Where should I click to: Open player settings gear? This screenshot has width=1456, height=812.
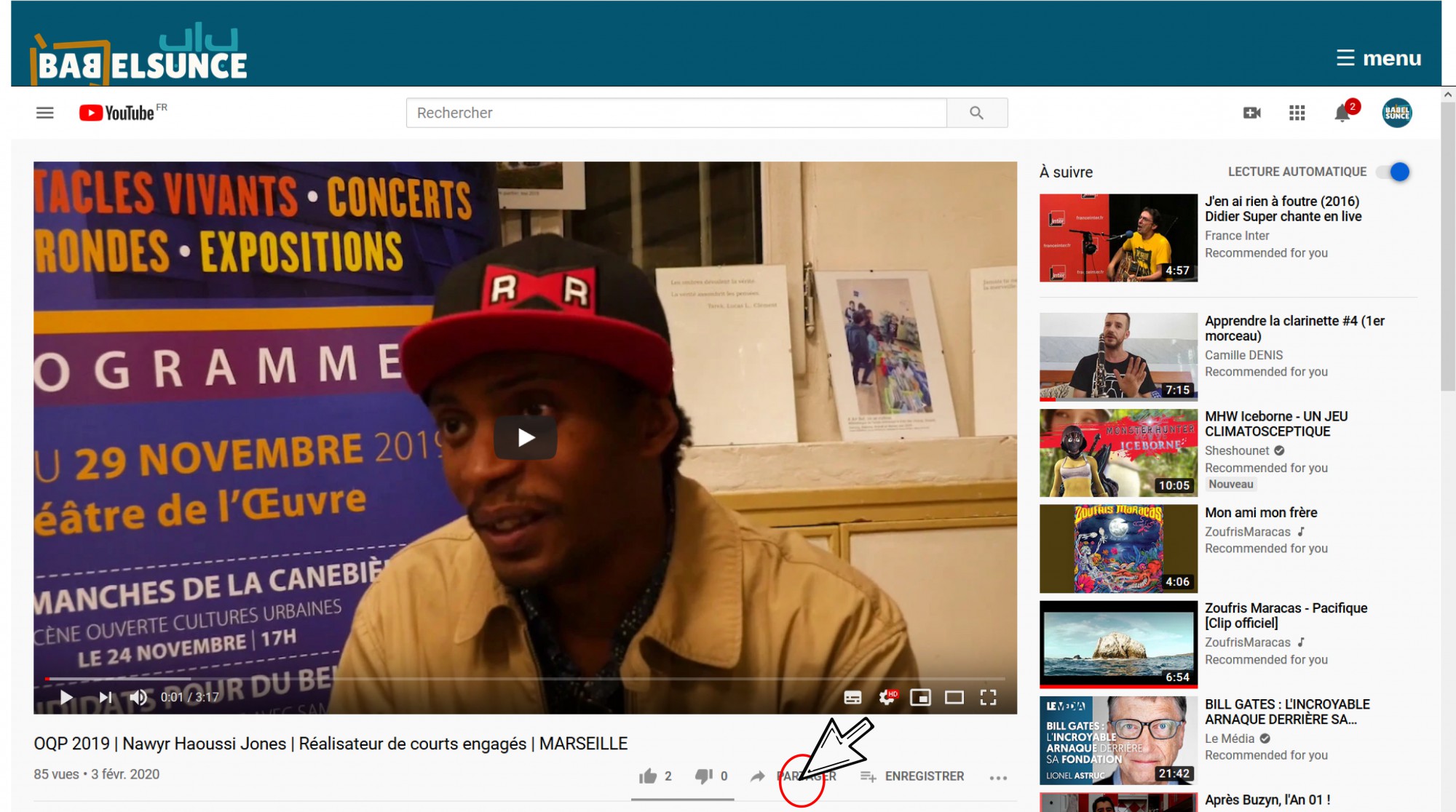point(887,698)
